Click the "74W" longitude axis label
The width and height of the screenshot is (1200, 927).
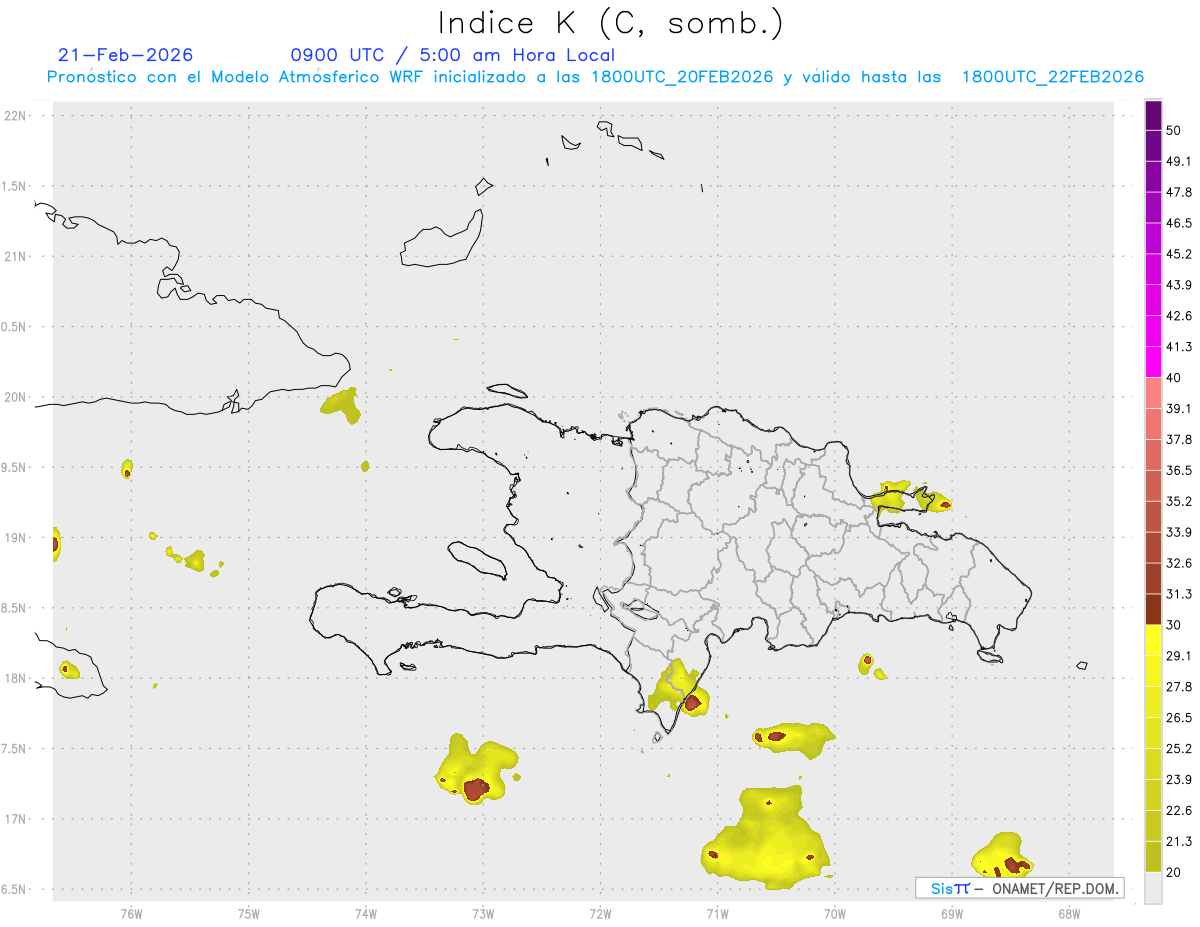(x=366, y=915)
